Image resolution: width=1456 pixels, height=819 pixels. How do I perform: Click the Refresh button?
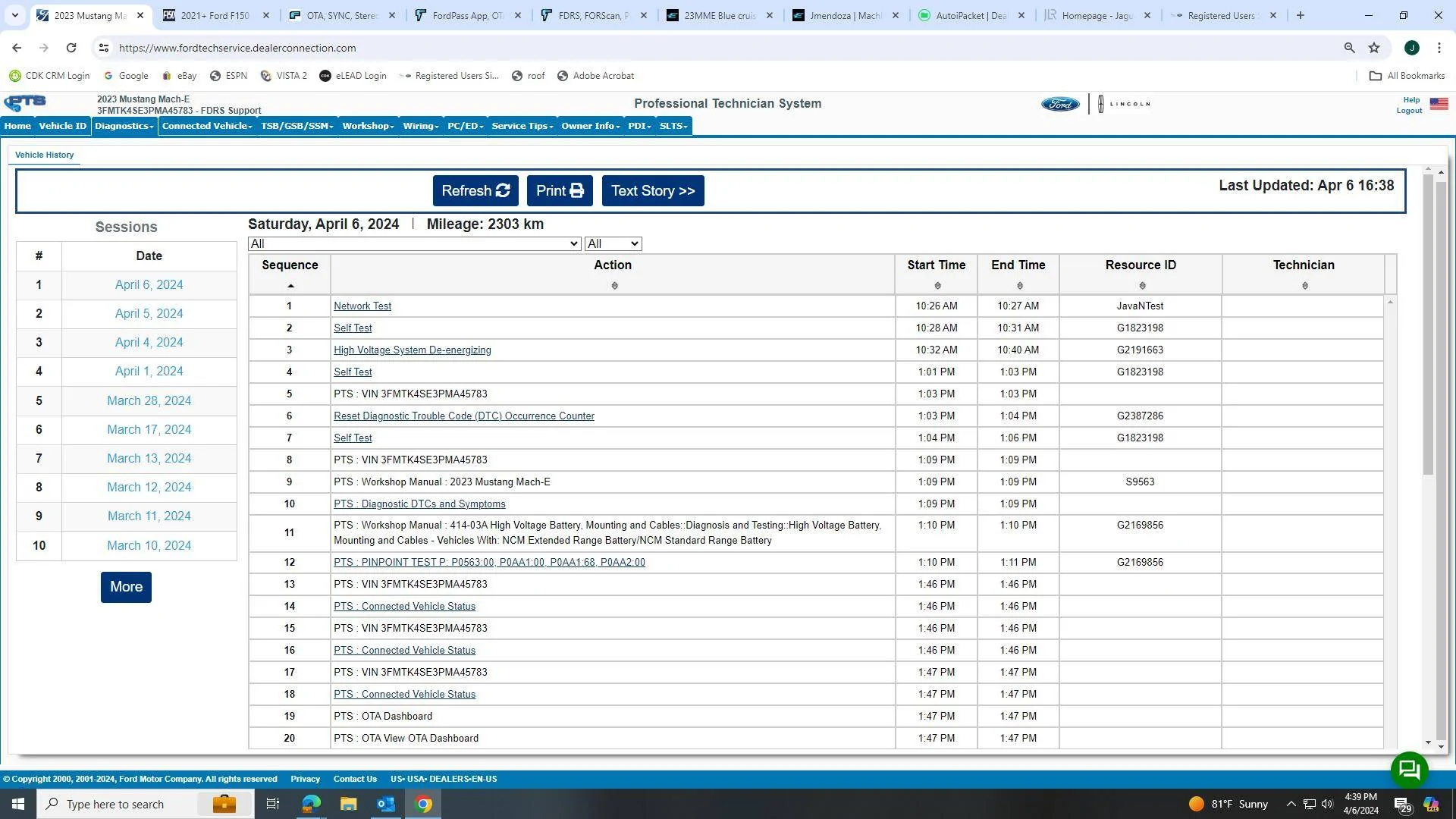[475, 191]
